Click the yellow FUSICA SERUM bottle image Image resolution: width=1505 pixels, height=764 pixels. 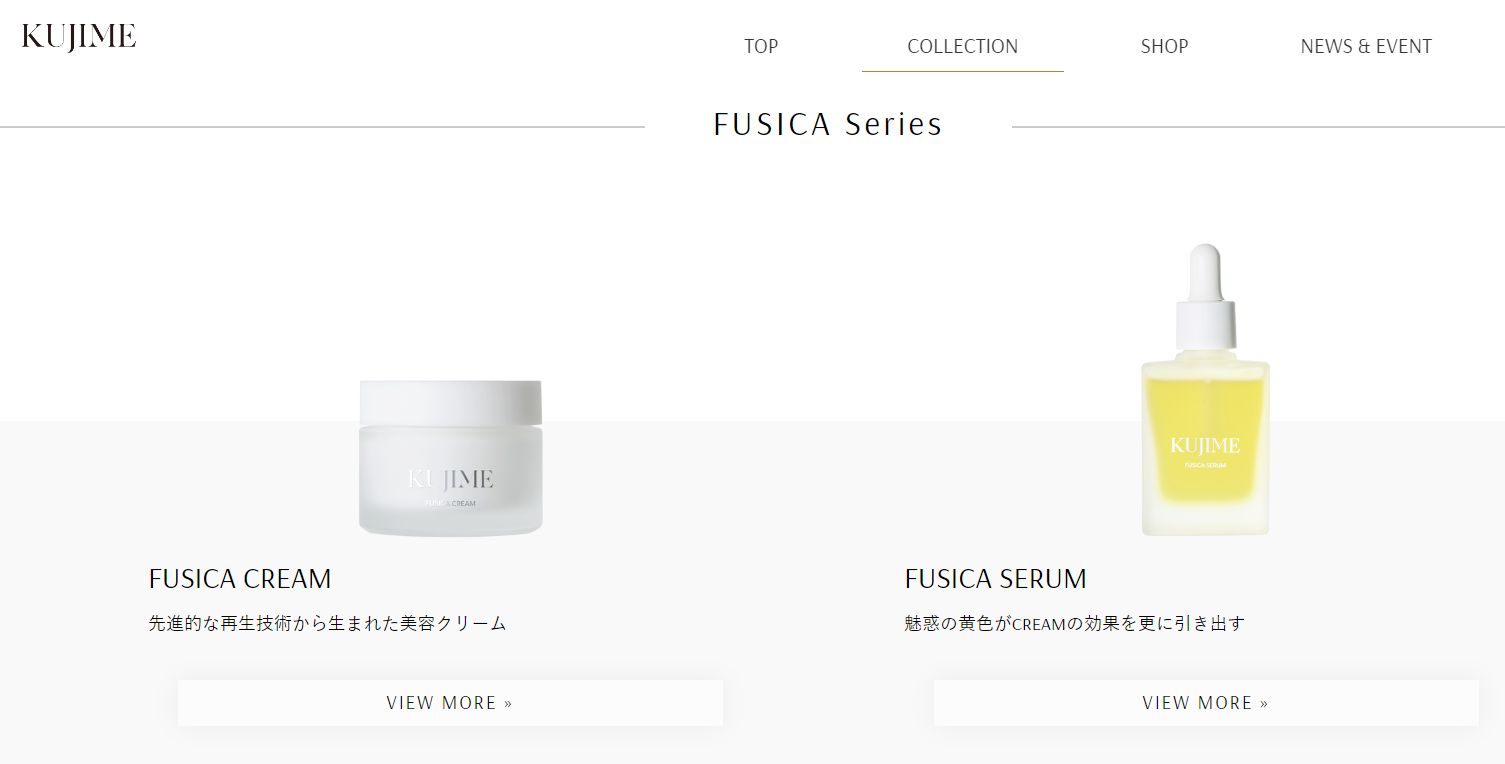click(x=1206, y=390)
